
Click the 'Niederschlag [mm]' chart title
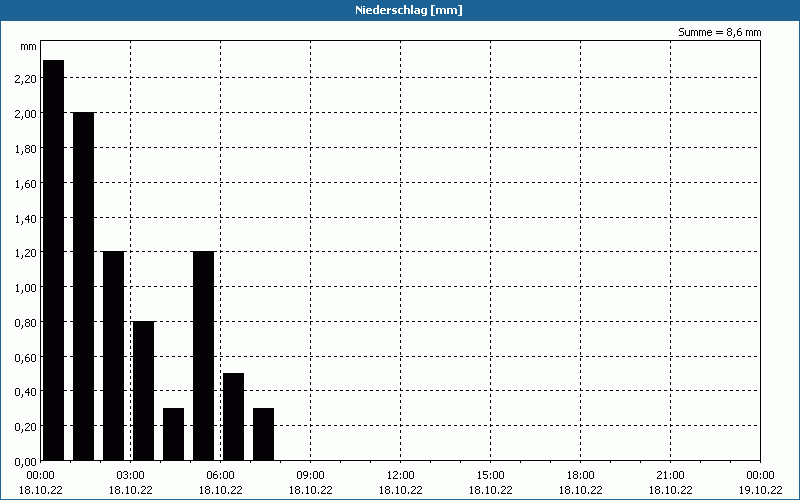point(409,10)
